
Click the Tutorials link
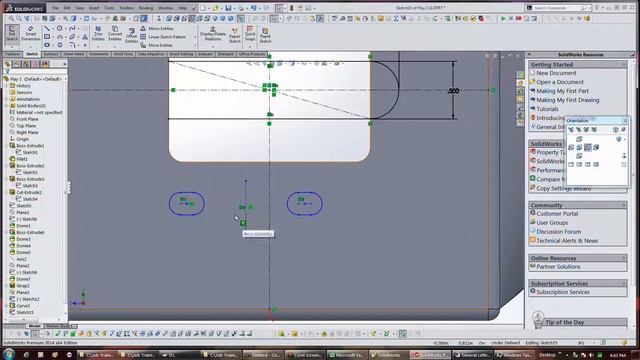pos(547,109)
